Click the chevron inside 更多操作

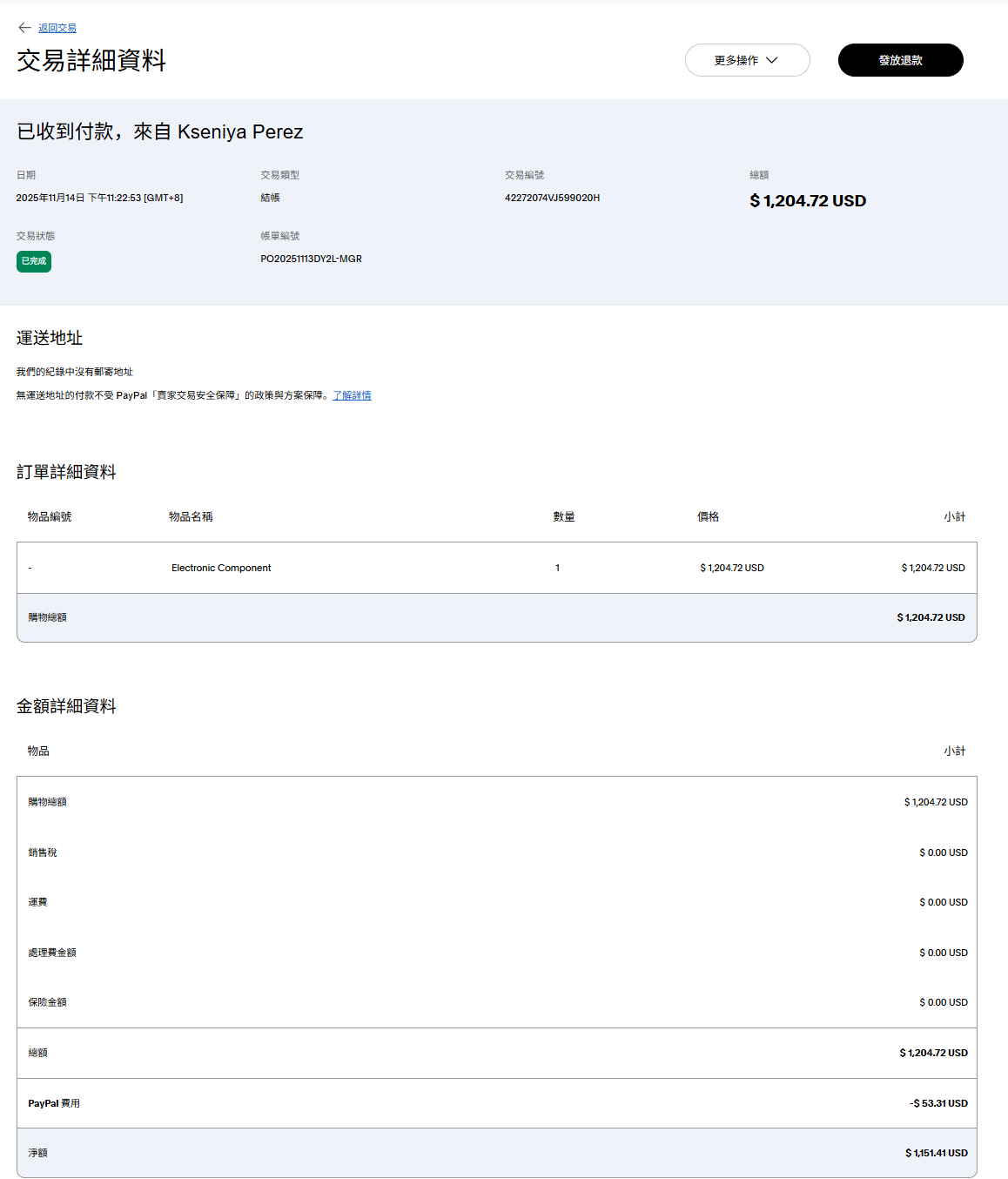click(x=772, y=60)
